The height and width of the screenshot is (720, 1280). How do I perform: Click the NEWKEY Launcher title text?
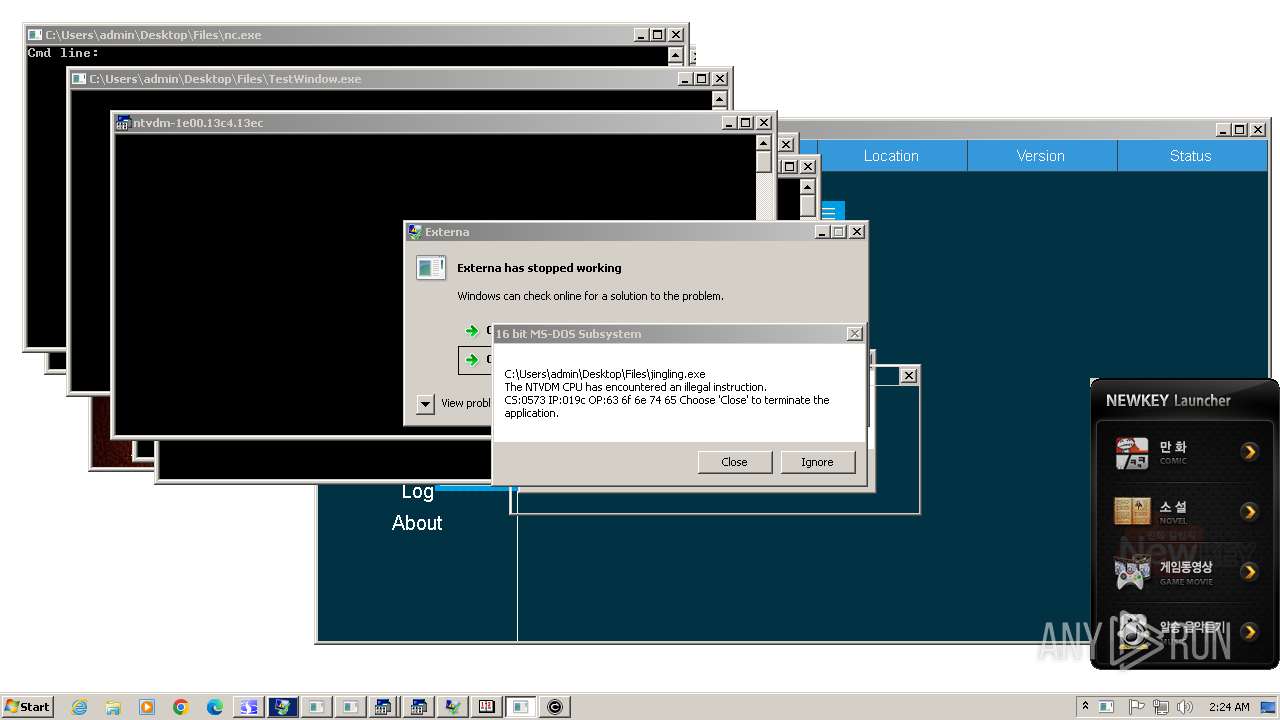point(1168,400)
